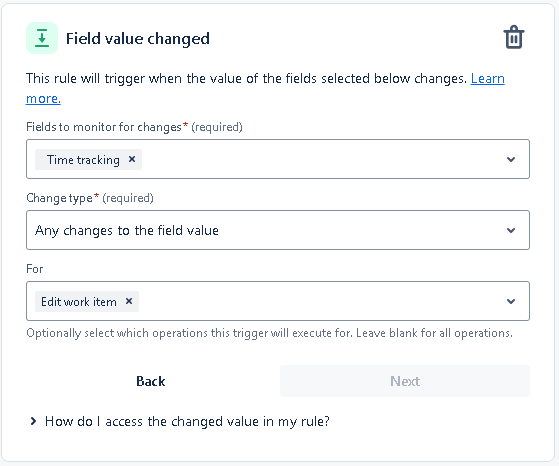Open the Fields to monitor dropdown chevron
559x466 pixels.
511,159
